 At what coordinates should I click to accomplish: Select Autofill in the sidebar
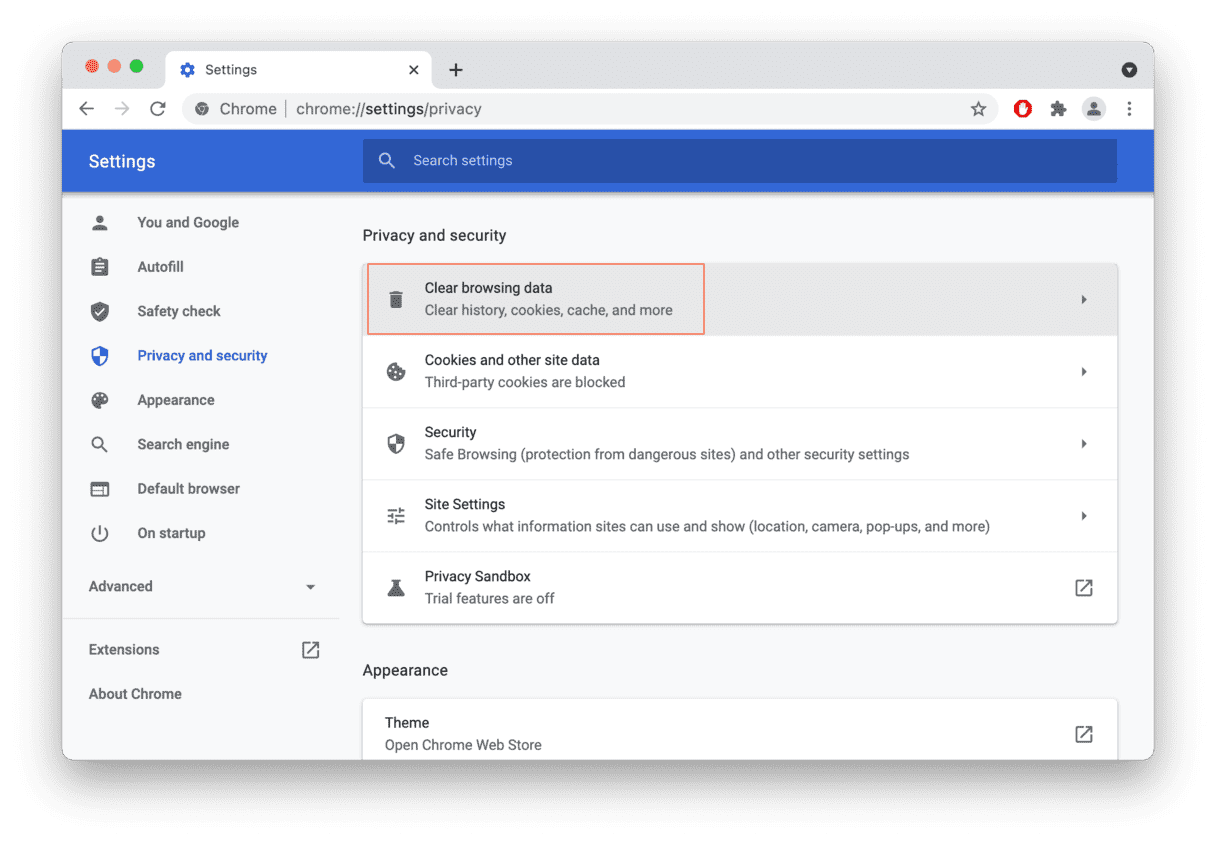[160, 267]
